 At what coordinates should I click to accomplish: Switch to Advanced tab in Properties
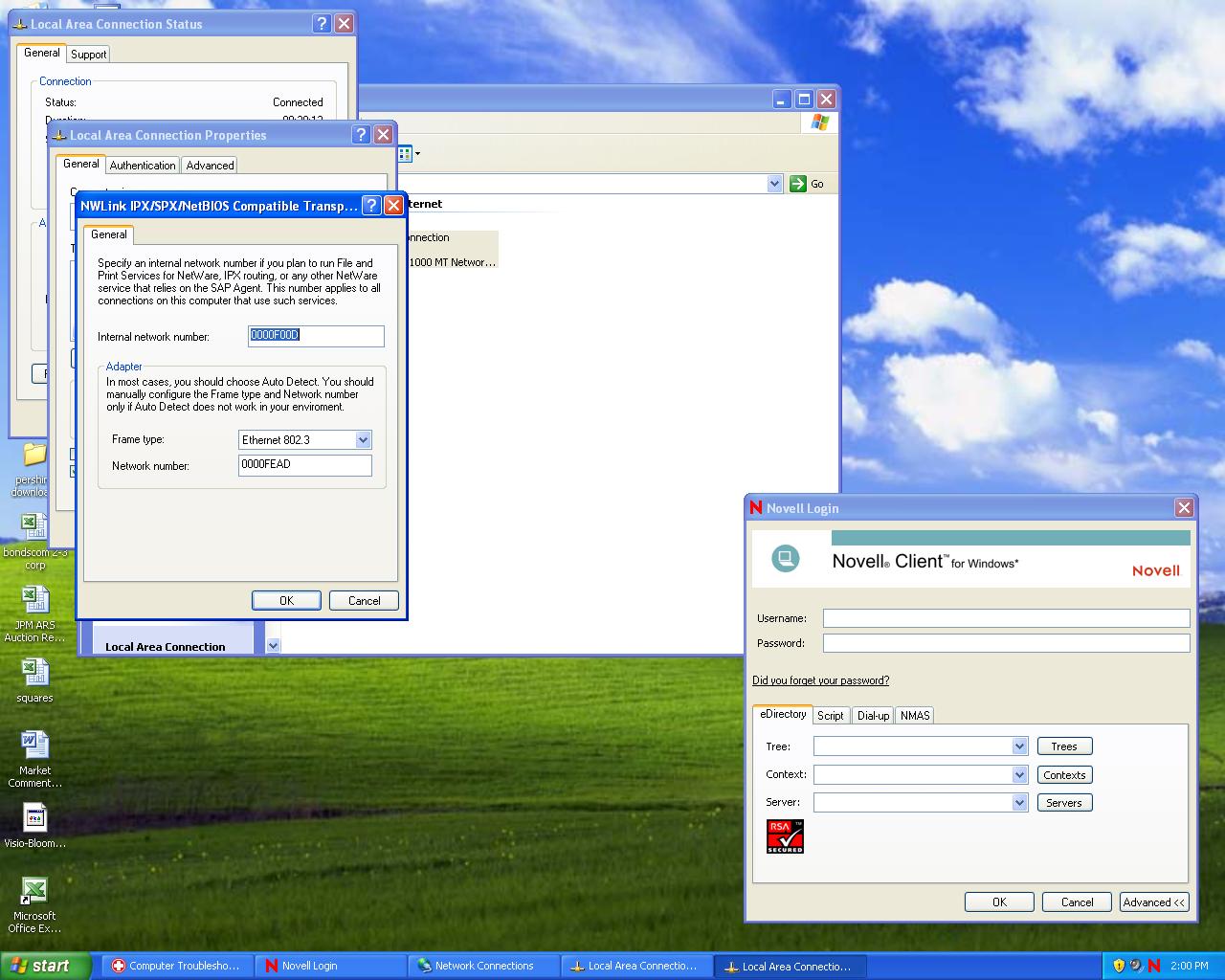click(211, 166)
